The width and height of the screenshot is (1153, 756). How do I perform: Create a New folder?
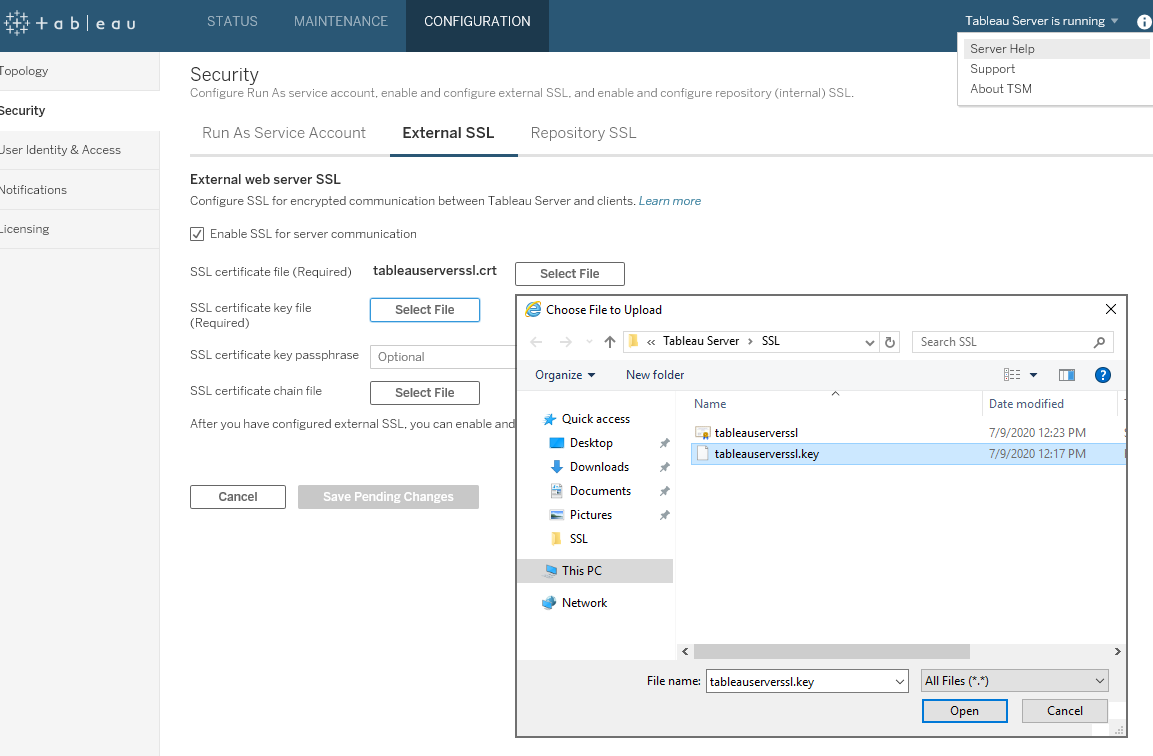coord(654,375)
